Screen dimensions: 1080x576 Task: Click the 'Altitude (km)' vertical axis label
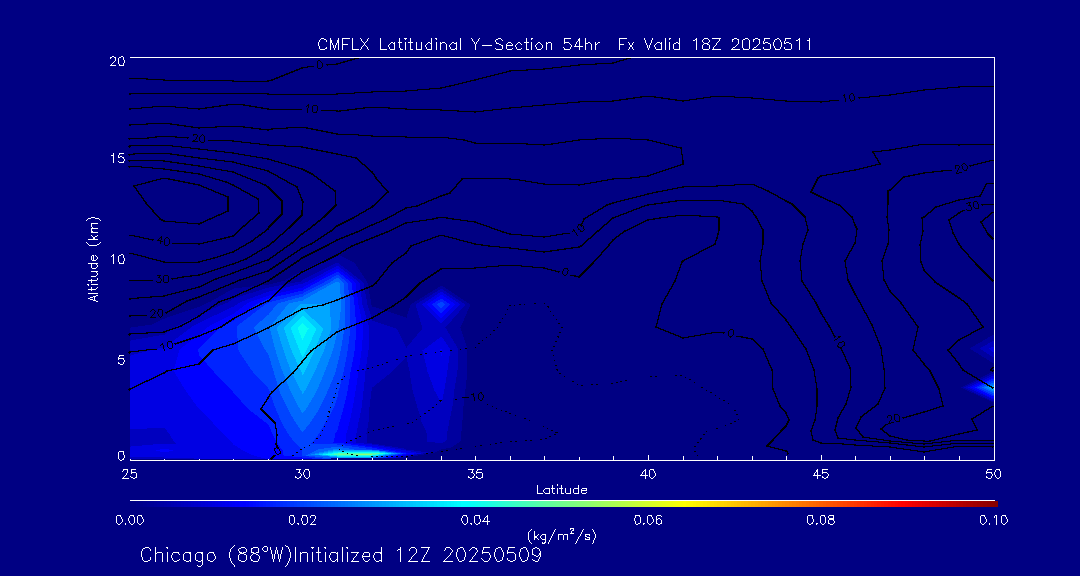[94, 259]
